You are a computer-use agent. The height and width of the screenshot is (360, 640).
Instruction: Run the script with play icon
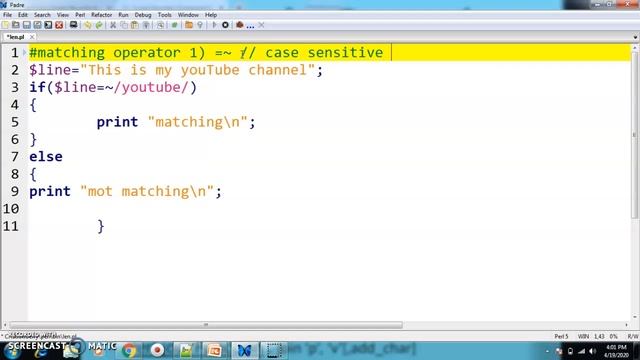coord(214,25)
